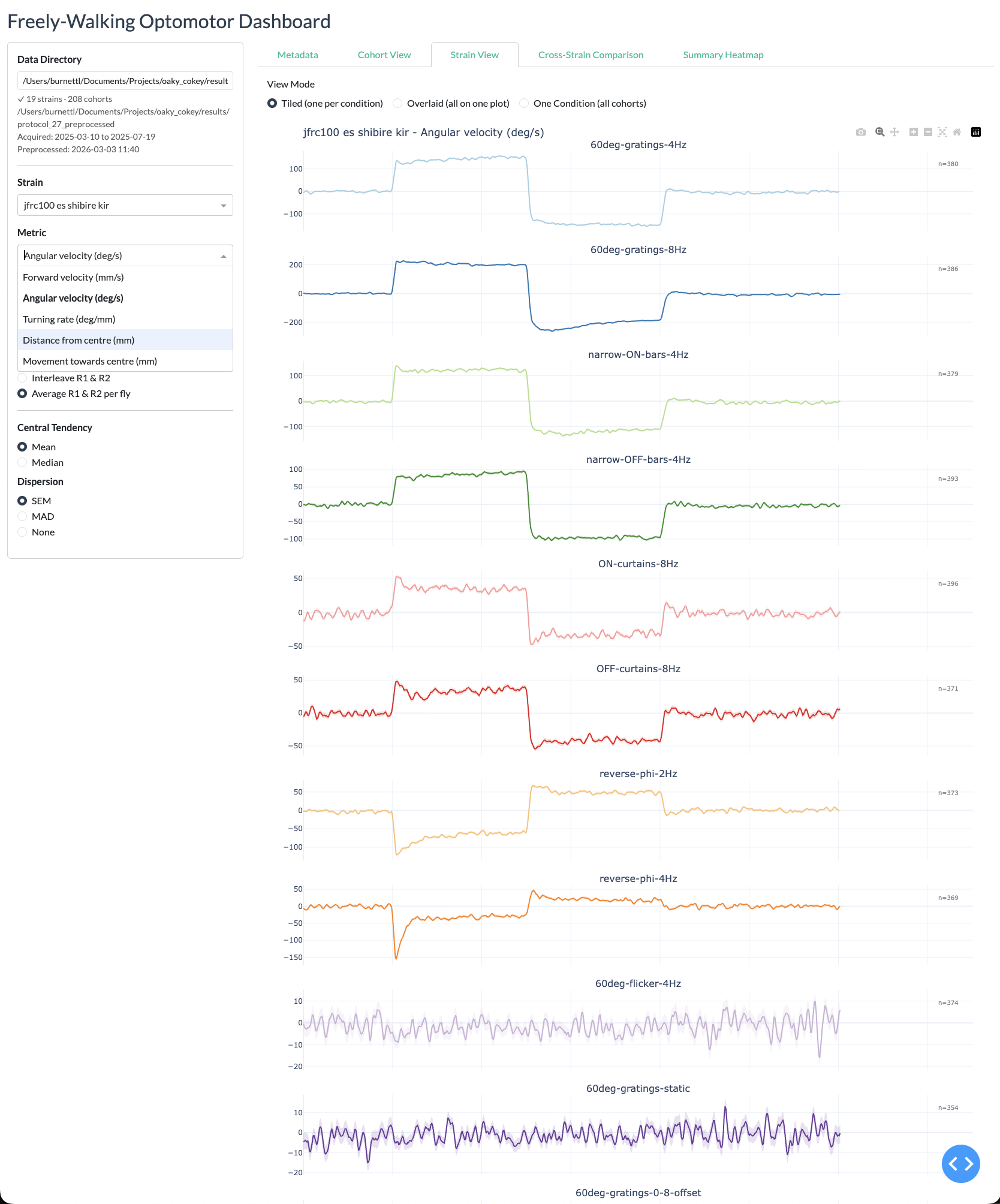
Task: Click the blue code navigation button
Action: point(960,1164)
